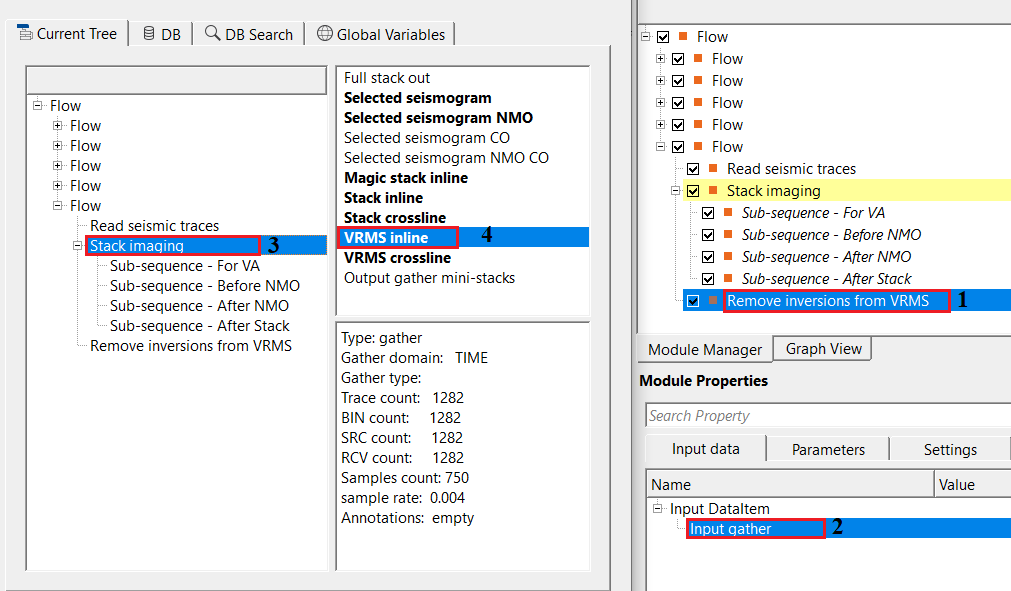Uncheck the Stack imaging module checkbox
Image resolution: width=1011 pixels, height=591 pixels.
point(693,191)
